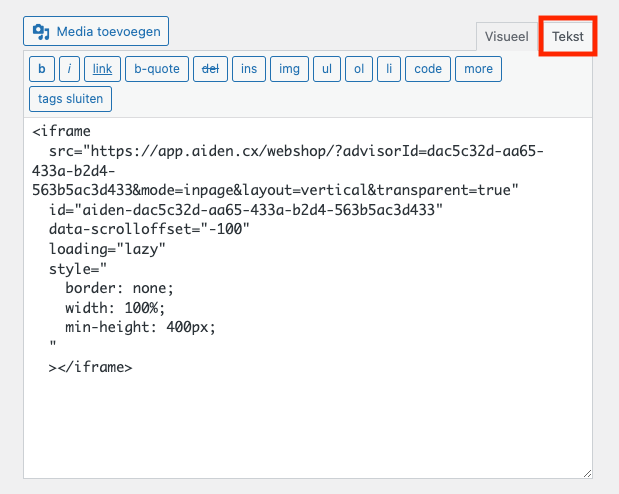
Task: Insert blockquote with b-quote button
Action: click(x=157, y=69)
